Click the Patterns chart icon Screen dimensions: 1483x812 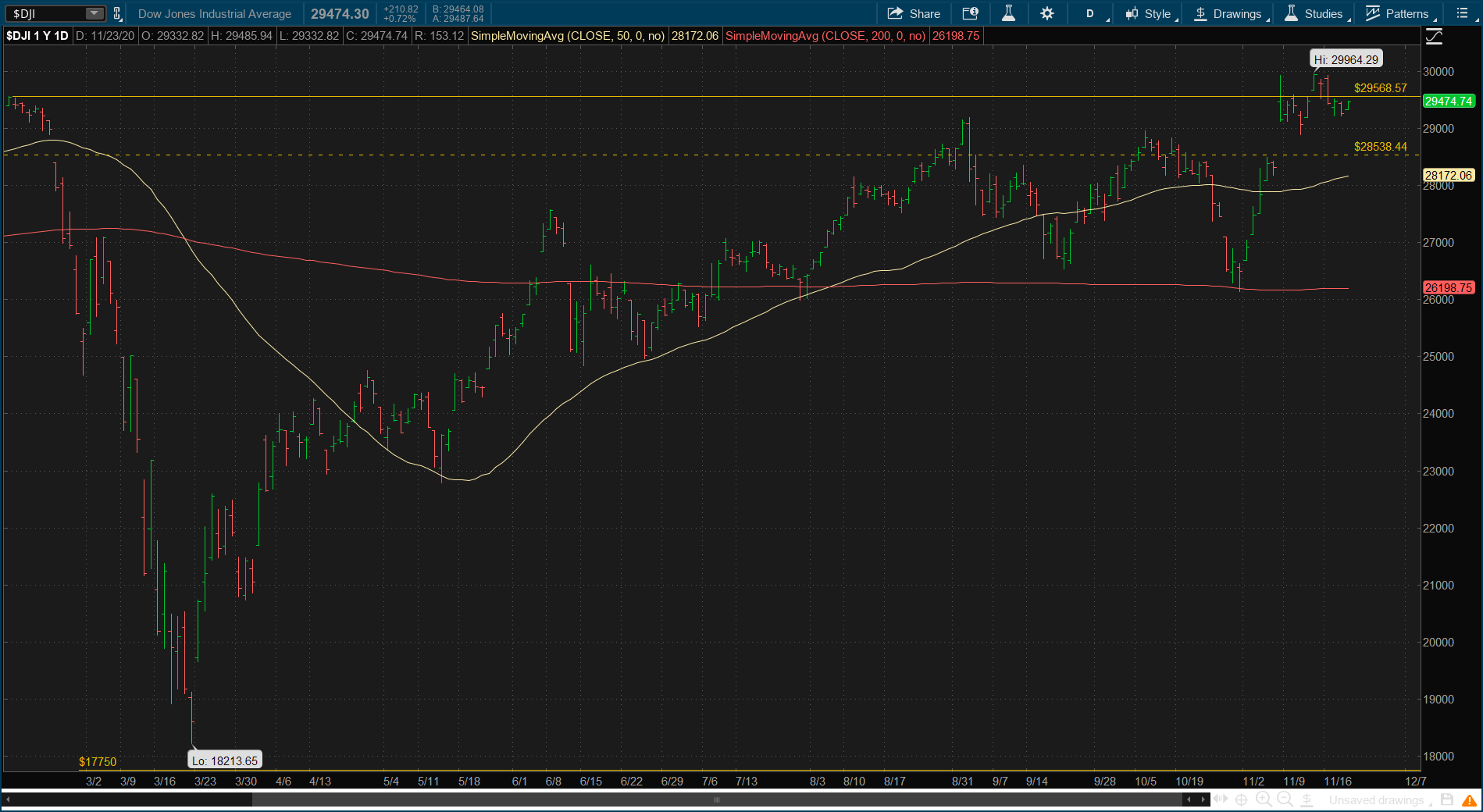click(1373, 13)
